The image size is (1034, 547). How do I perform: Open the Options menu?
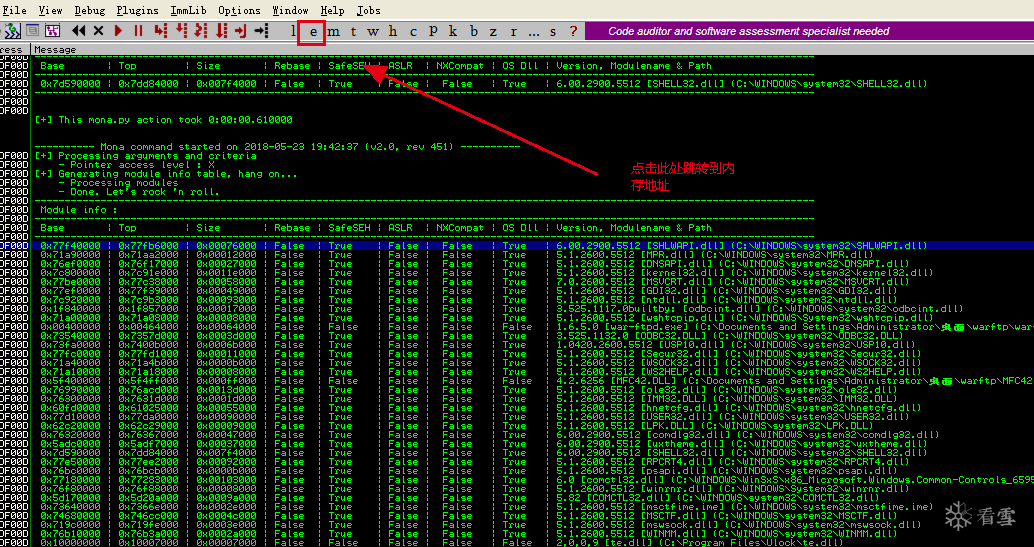[239, 11]
